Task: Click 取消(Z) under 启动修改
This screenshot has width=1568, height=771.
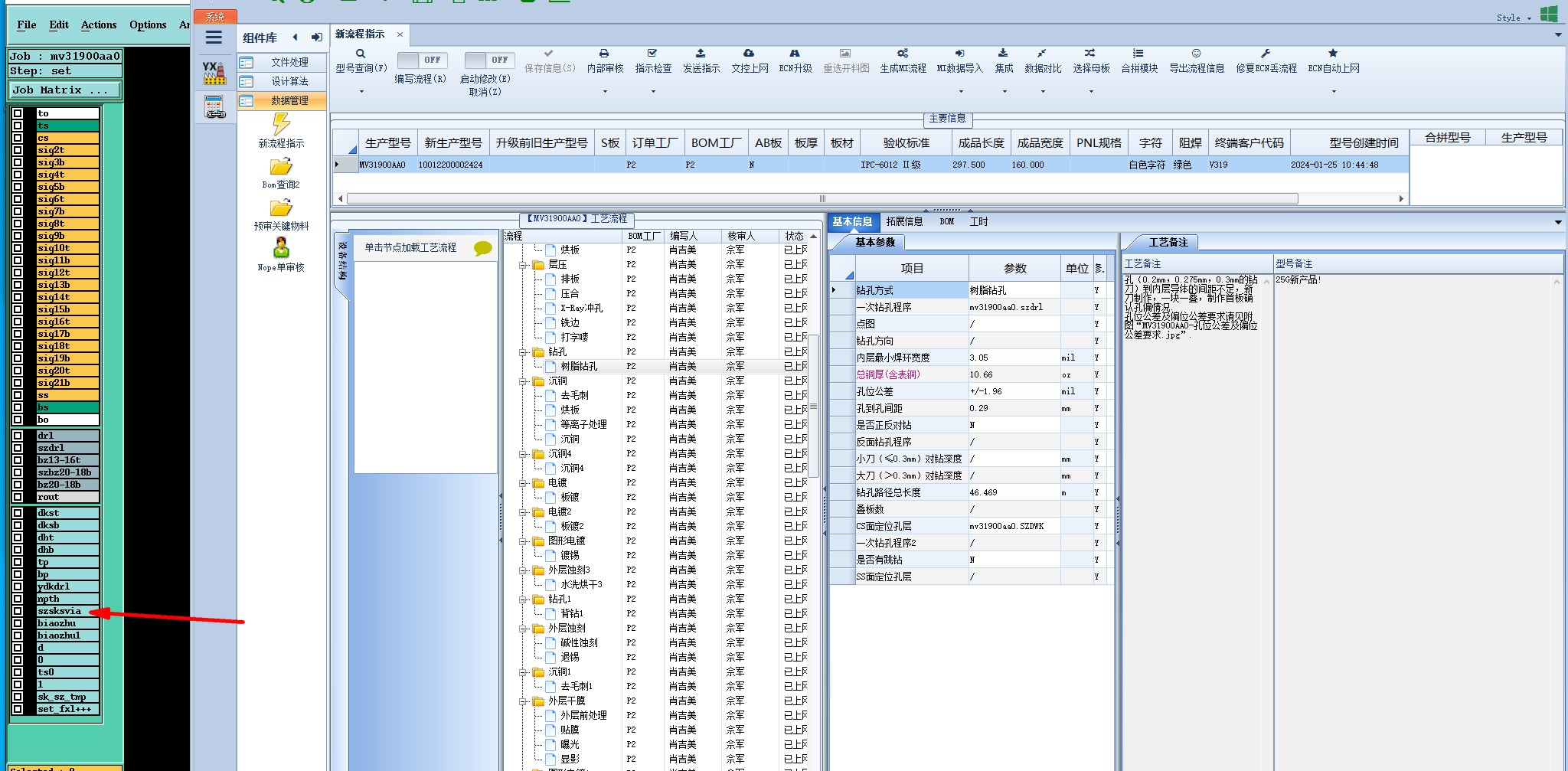Action: click(485, 92)
